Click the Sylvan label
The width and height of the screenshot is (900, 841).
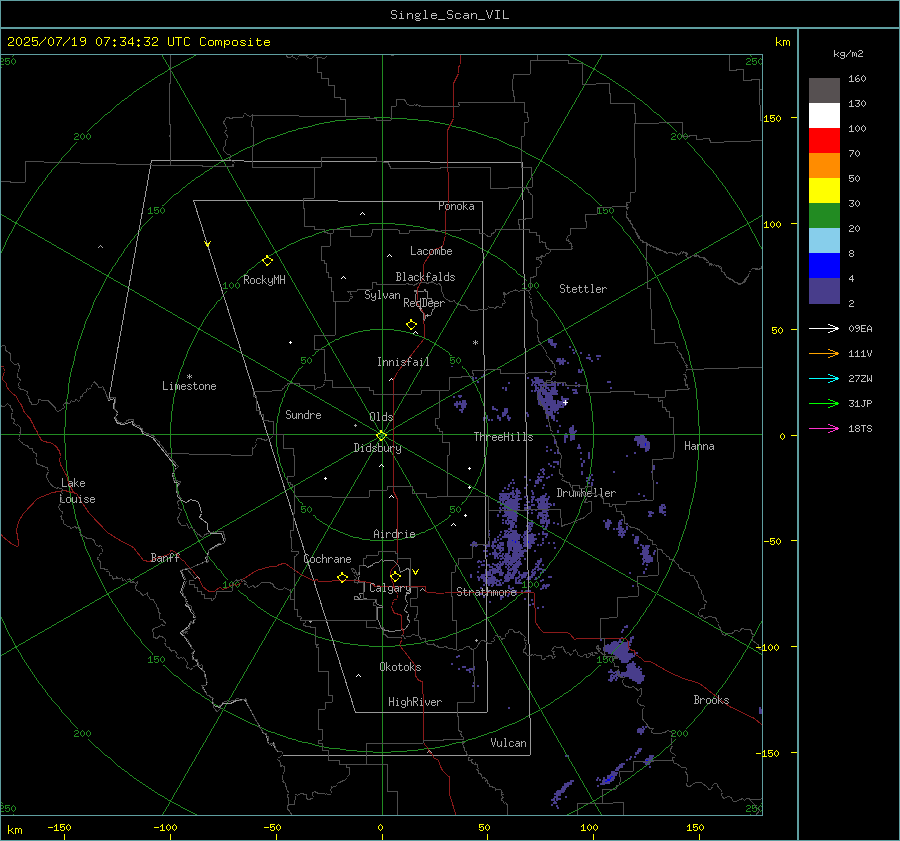382,295
